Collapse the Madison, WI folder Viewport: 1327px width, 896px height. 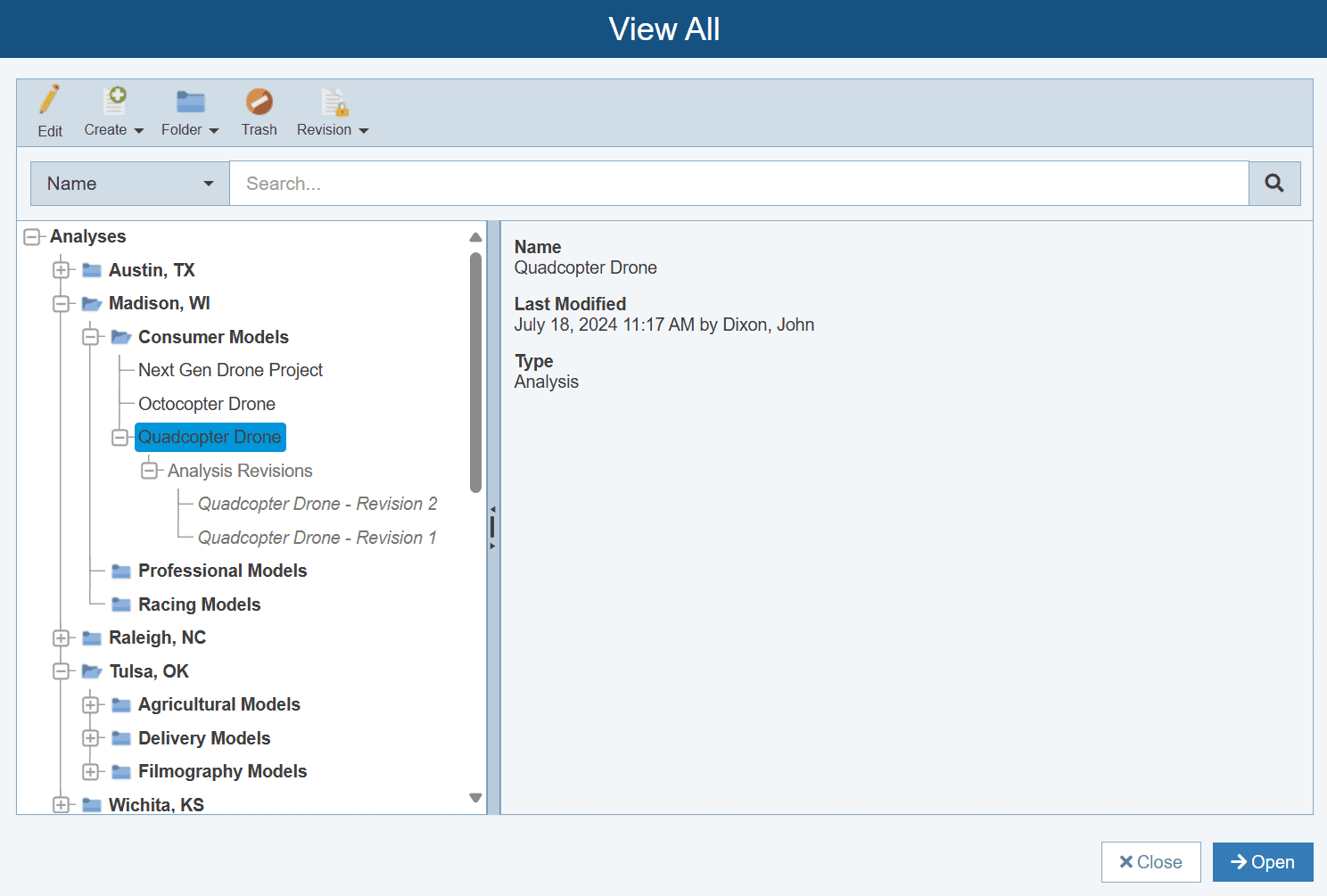tap(61, 304)
